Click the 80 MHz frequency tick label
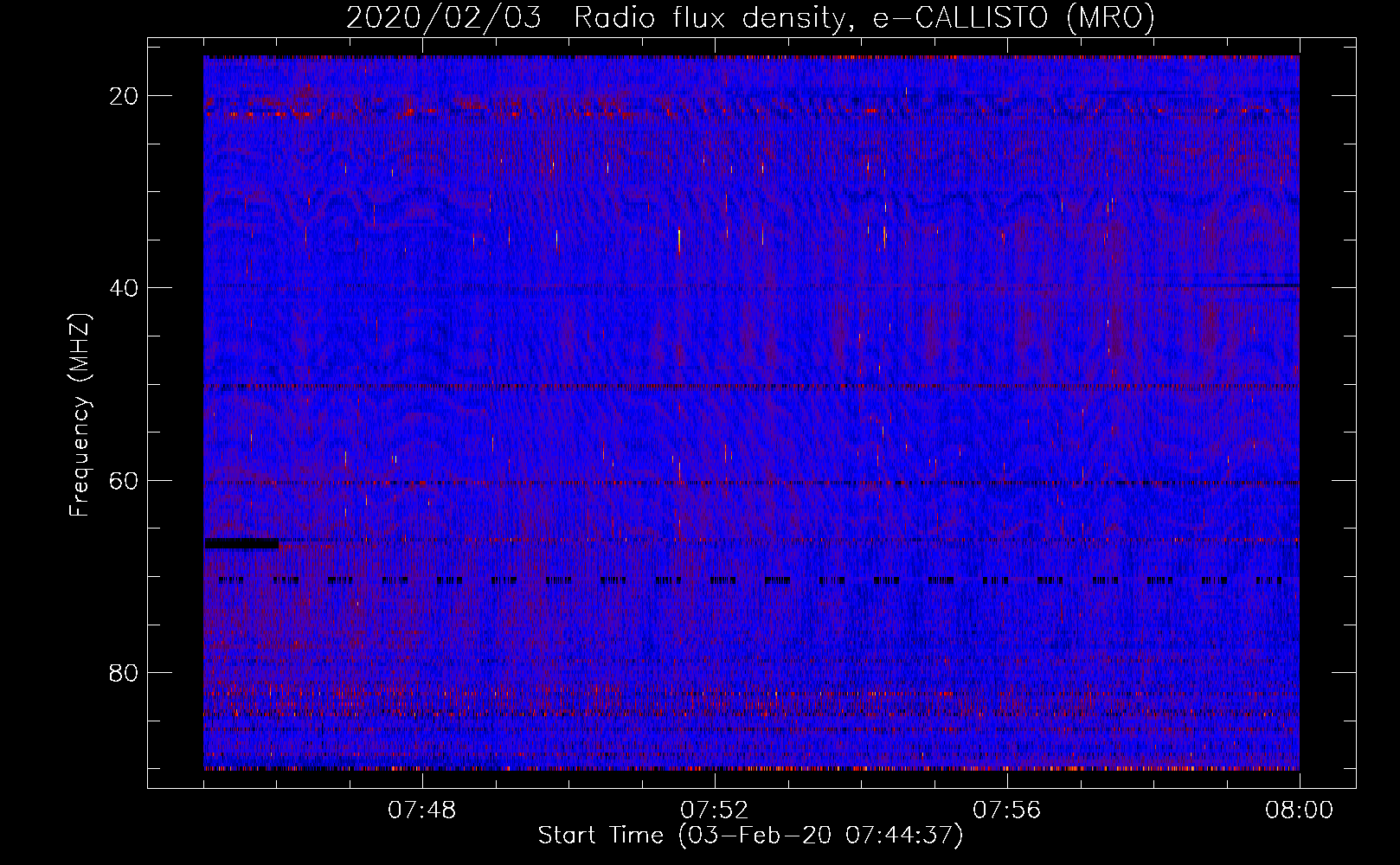The image size is (1400, 865). [125, 673]
